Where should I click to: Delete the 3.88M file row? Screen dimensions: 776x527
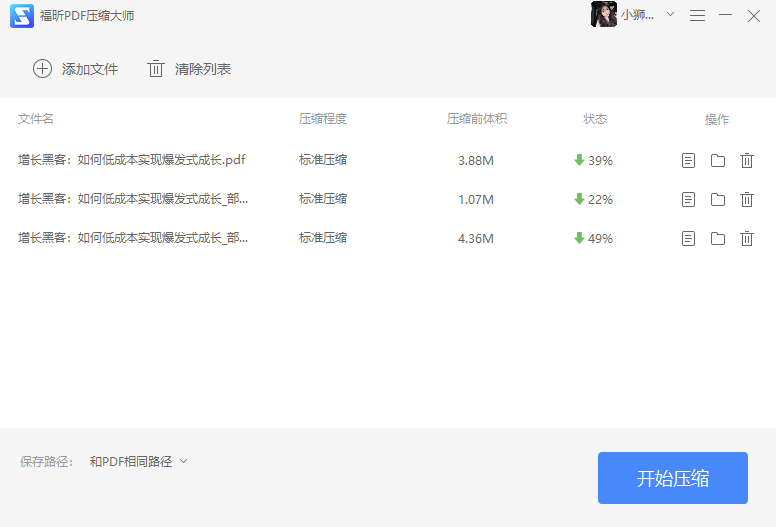(x=747, y=160)
